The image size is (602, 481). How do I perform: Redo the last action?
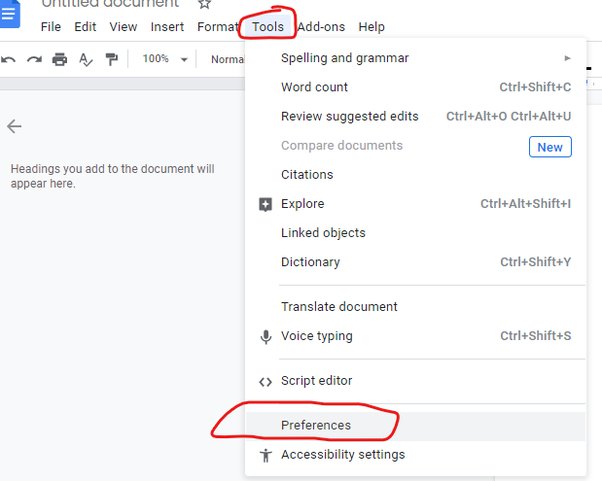[x=34, y=60]
